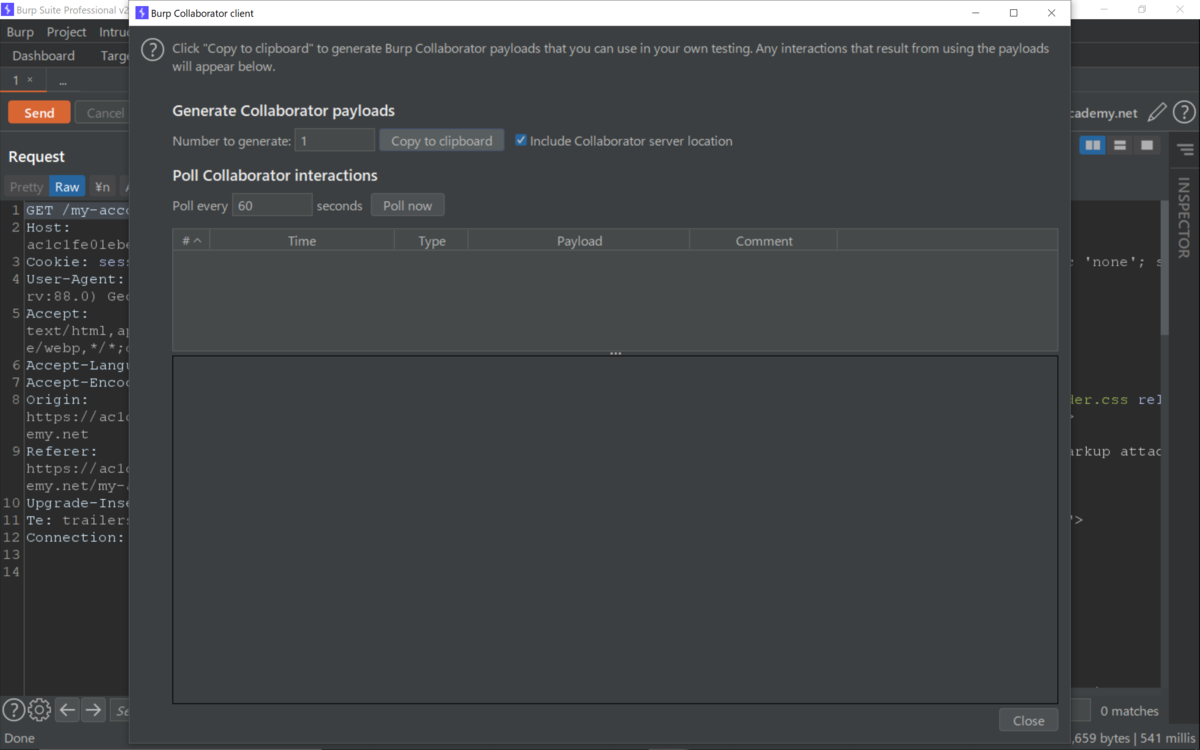Open a new Repeater tab via the ... tab

(x=62, y=81)
